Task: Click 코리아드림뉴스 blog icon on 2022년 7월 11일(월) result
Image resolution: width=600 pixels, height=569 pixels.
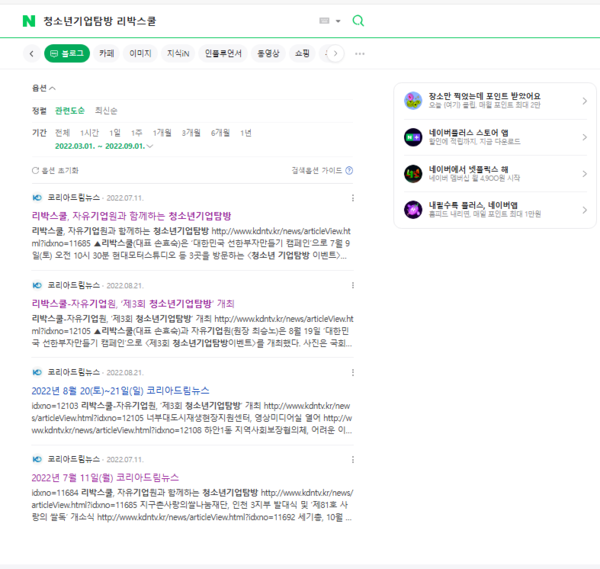Action: pos(37,459)
